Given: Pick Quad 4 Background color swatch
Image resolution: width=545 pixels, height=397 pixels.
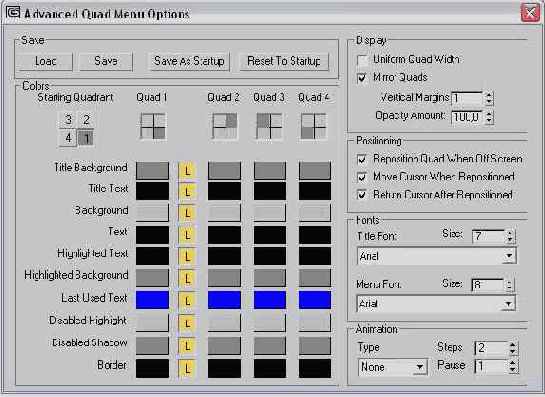Looking at the screenshot, I should [x=315, y=212].
